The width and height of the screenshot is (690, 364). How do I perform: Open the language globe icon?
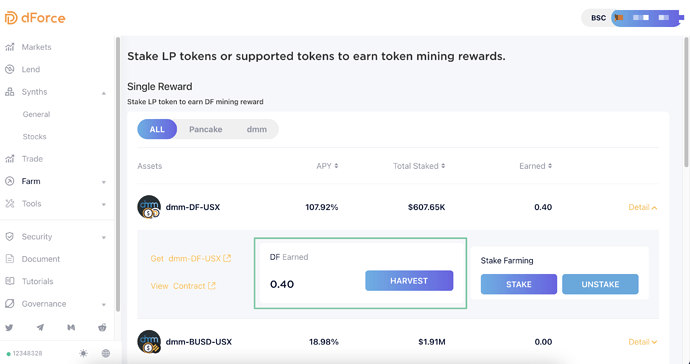106,353
